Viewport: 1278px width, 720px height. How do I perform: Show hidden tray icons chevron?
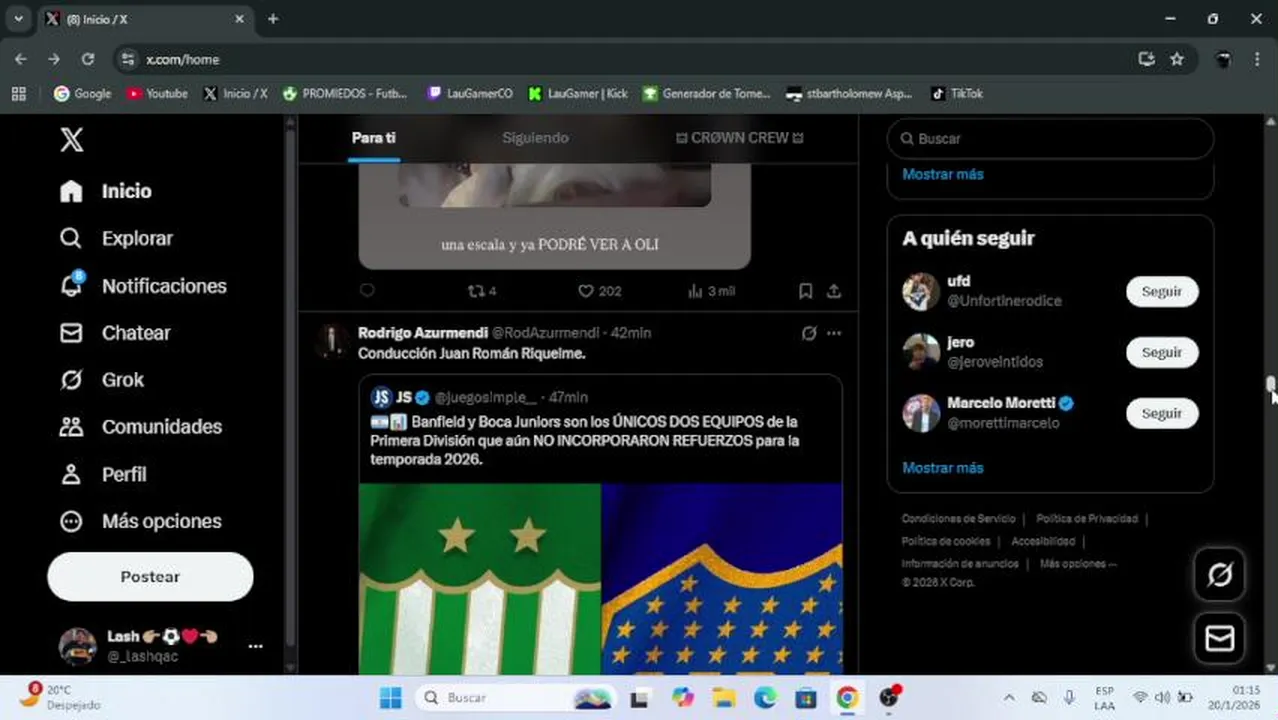click(1009, 698)
